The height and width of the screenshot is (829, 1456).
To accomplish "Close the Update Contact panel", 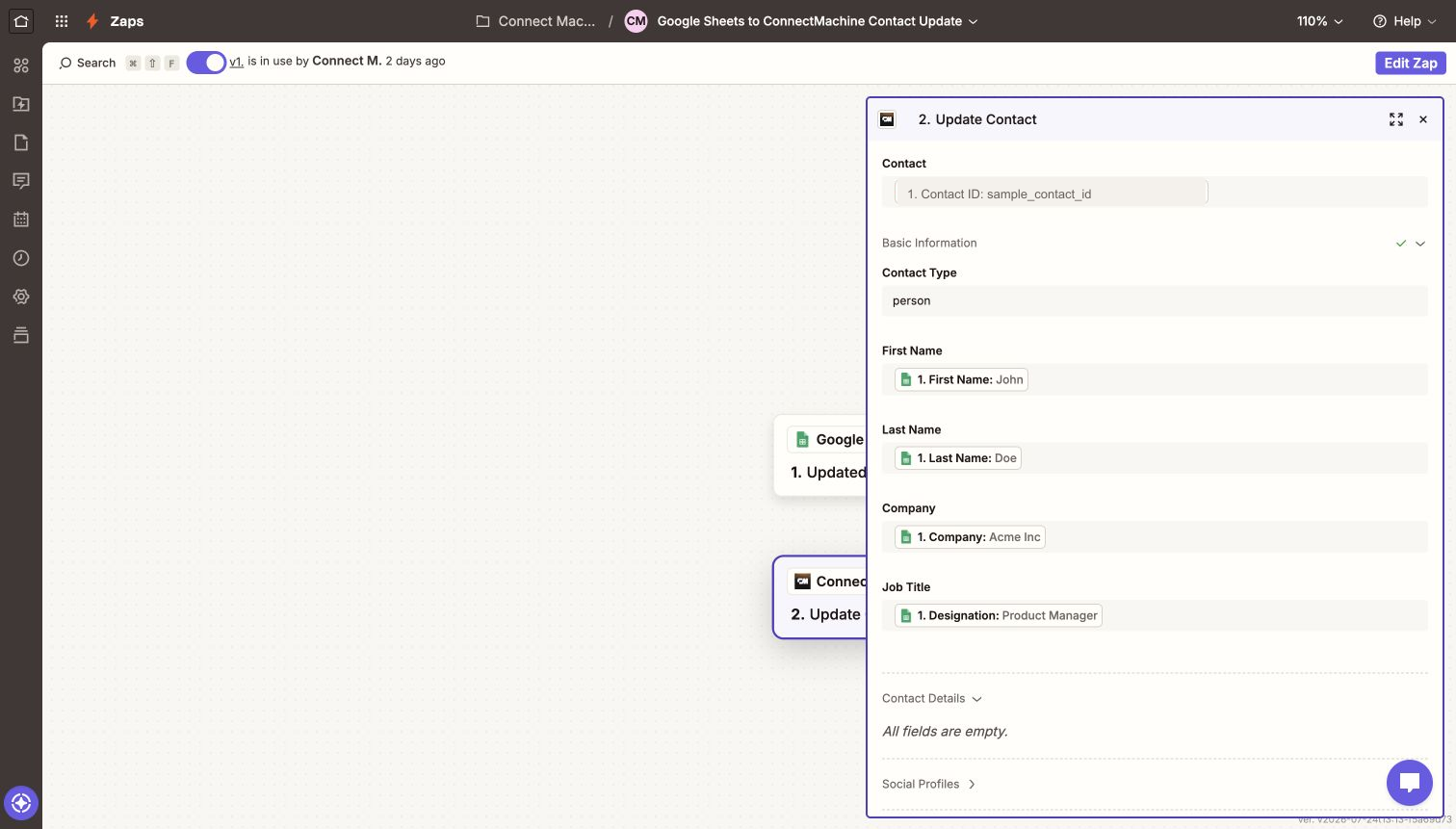I will click(x=1423, y=119).
